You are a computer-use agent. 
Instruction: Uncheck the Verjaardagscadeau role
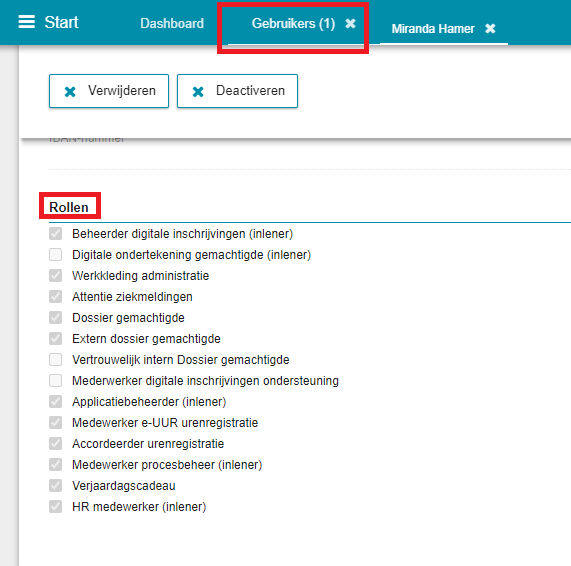[x=55, y=486]
